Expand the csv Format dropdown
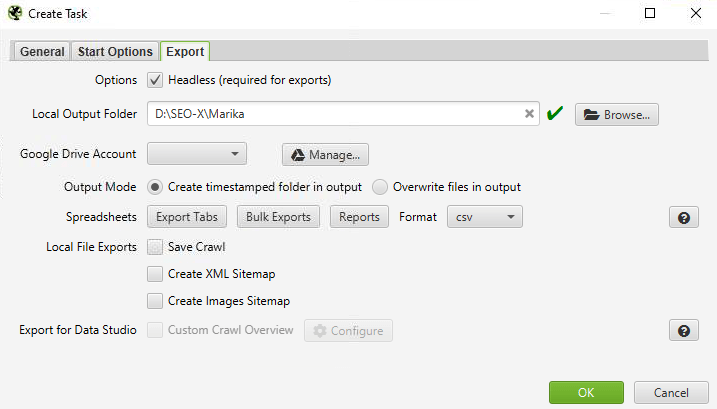 pyautogui.click(x=485, y=217)
